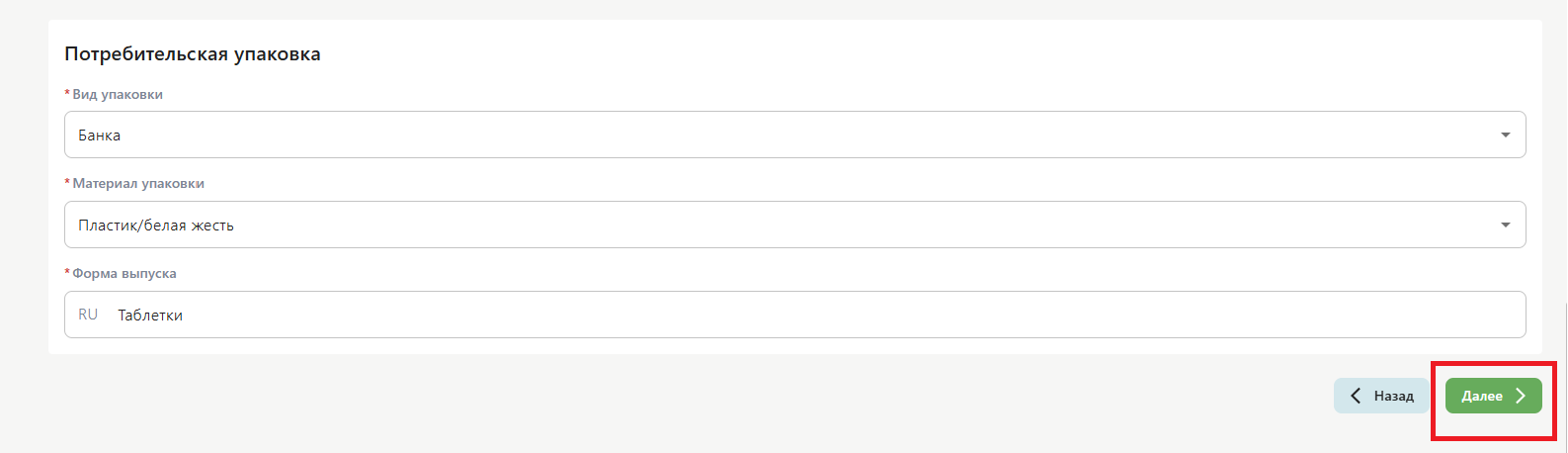Proceed with the green Далее button
This screenshot has height=453, width=1568.
[x=1493, y=396]
